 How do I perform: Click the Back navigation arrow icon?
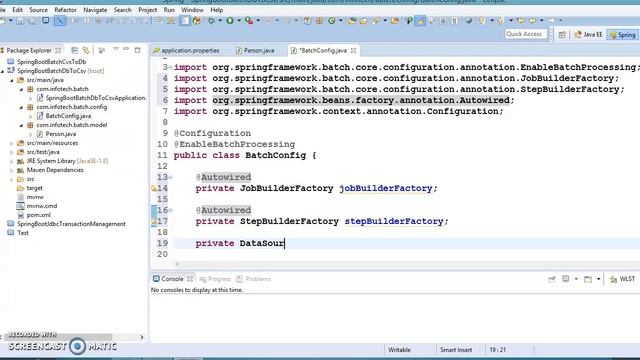pos(532,20)
